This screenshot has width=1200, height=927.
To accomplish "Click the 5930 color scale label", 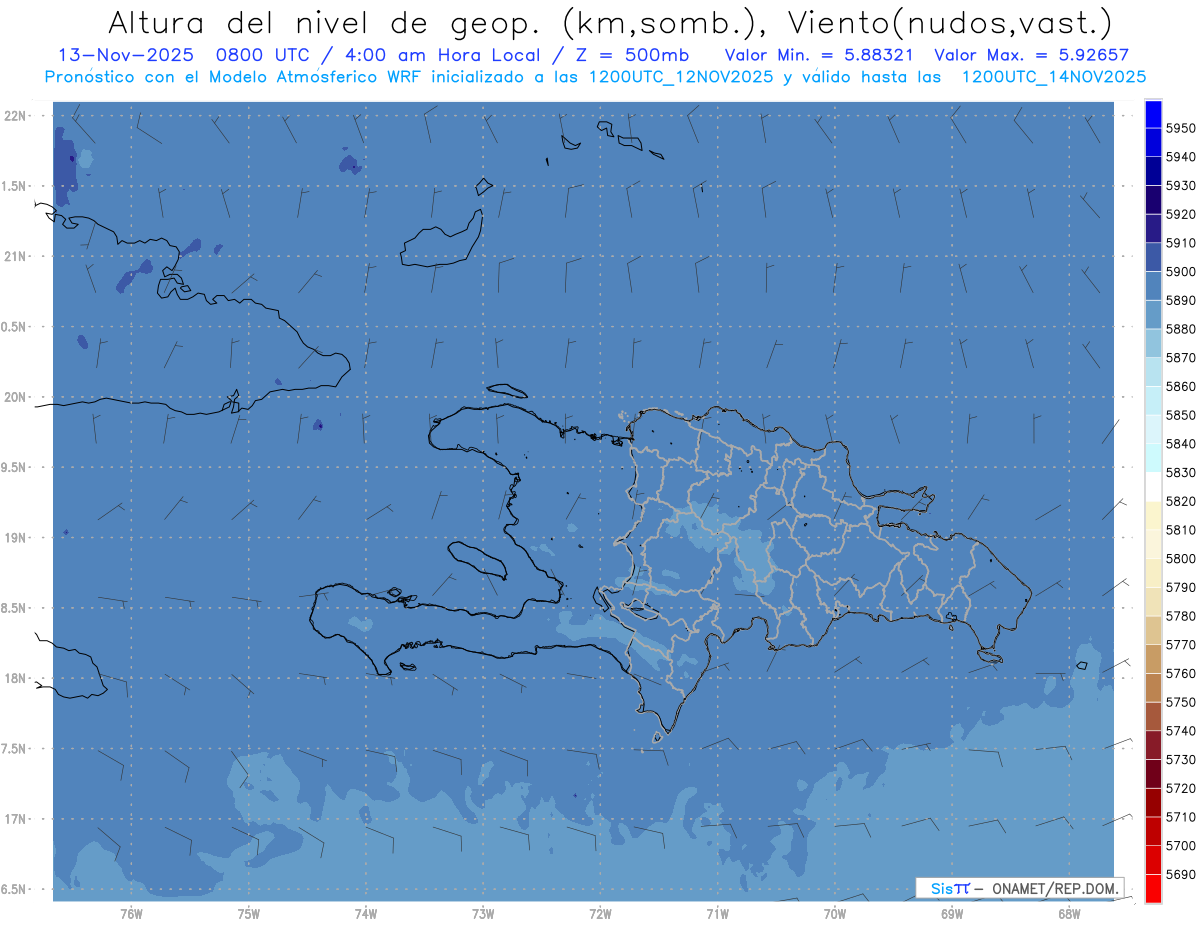I will pyautogui.click(x=1180, y=186).
